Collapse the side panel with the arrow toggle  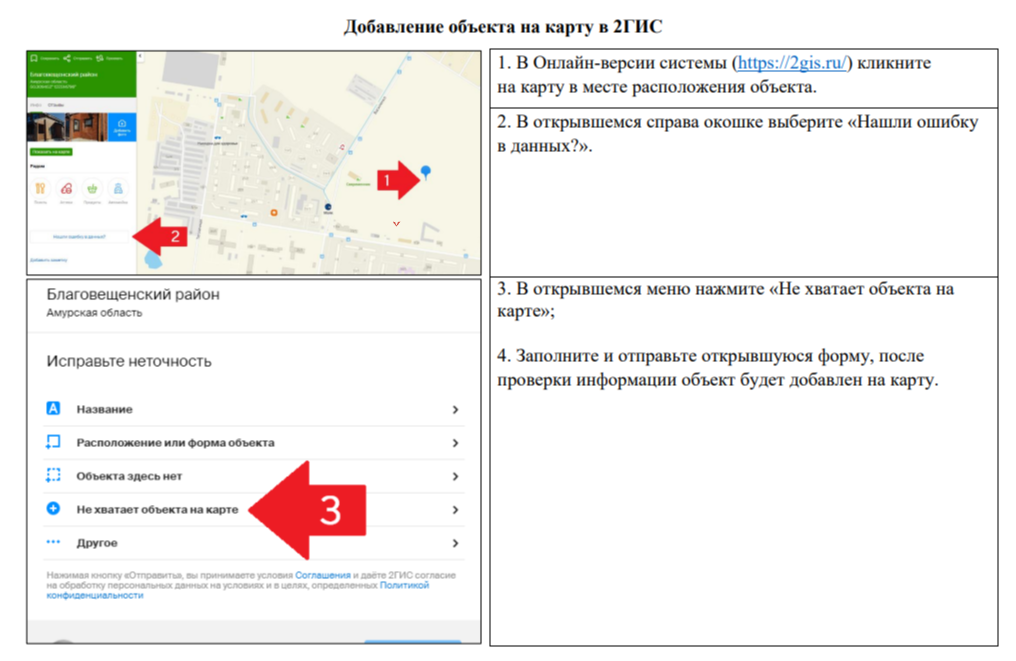click(x=140, y=57)
